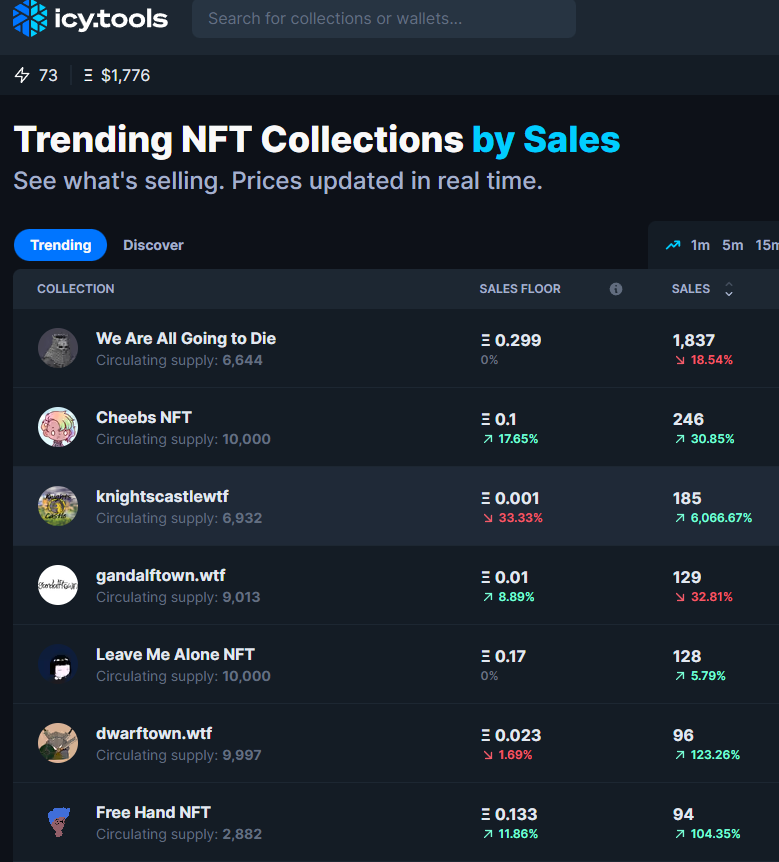Switch to the Discover tab
Screen dimensions: 779x862
[x=153, y=245]
